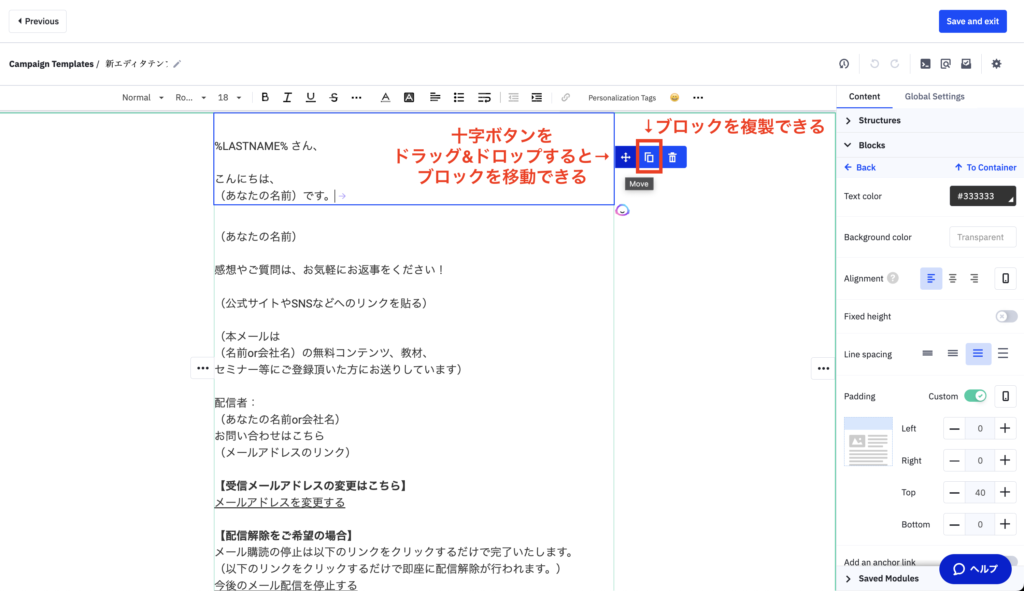Open the #333333 text color picker
Image resolution: width=1024 pixels, height=591 pixels.
tap(982, 196)
